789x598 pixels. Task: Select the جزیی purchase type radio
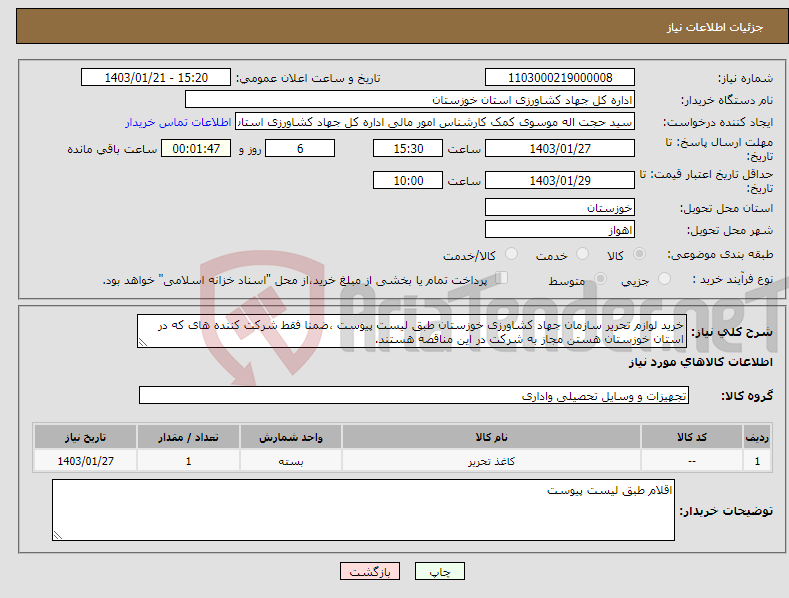664,278
